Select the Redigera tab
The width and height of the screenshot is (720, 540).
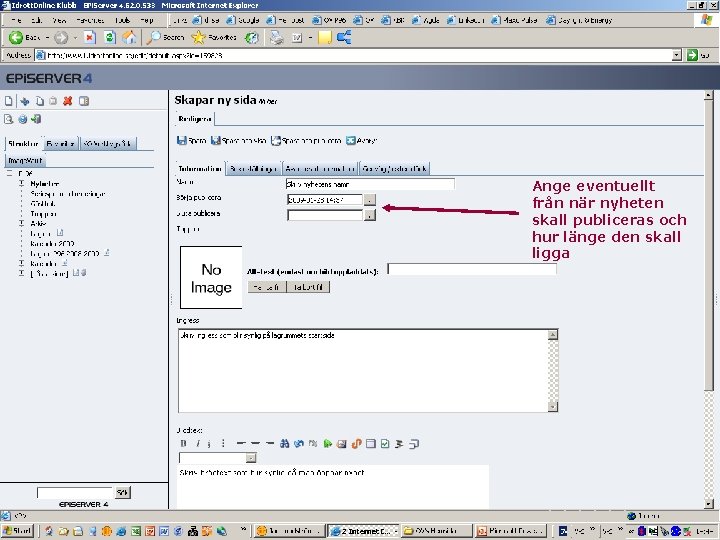point(195,119)
